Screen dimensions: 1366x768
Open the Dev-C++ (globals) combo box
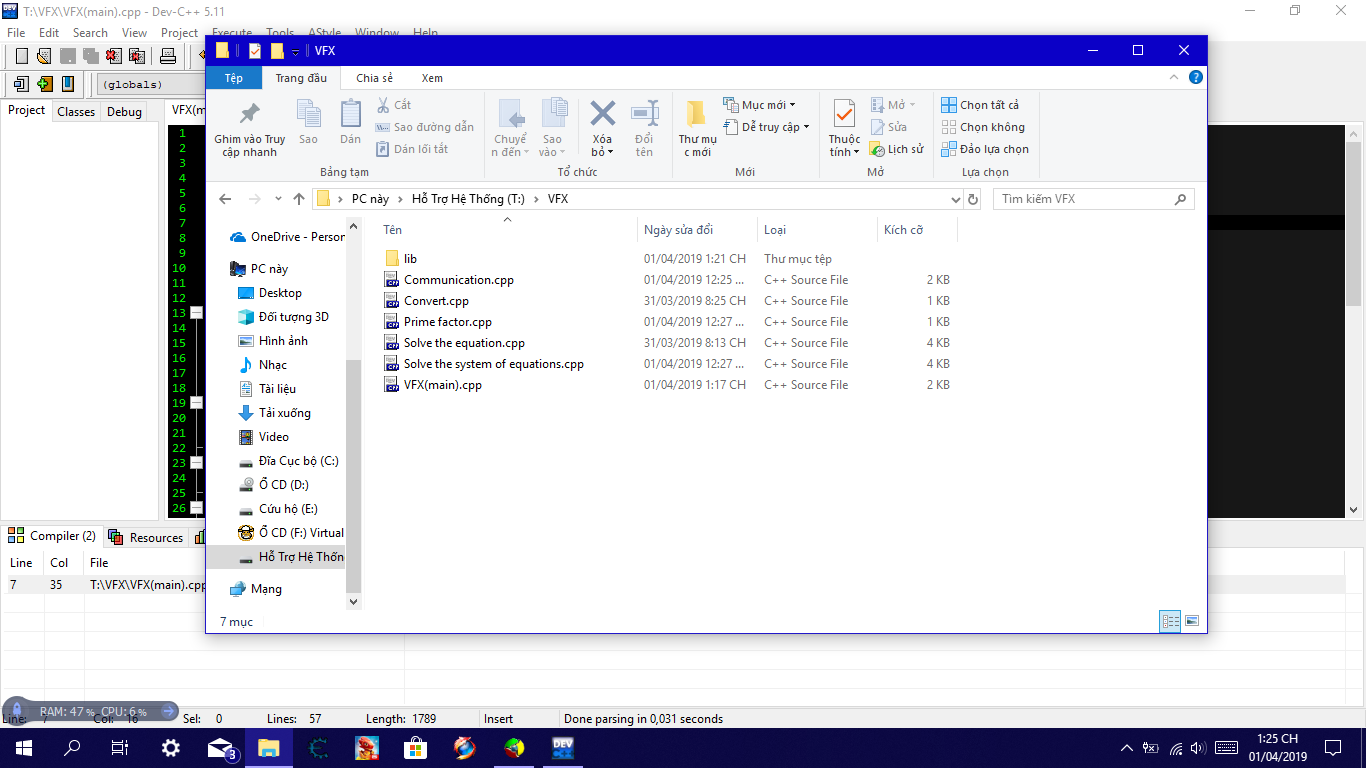[150, 85]
